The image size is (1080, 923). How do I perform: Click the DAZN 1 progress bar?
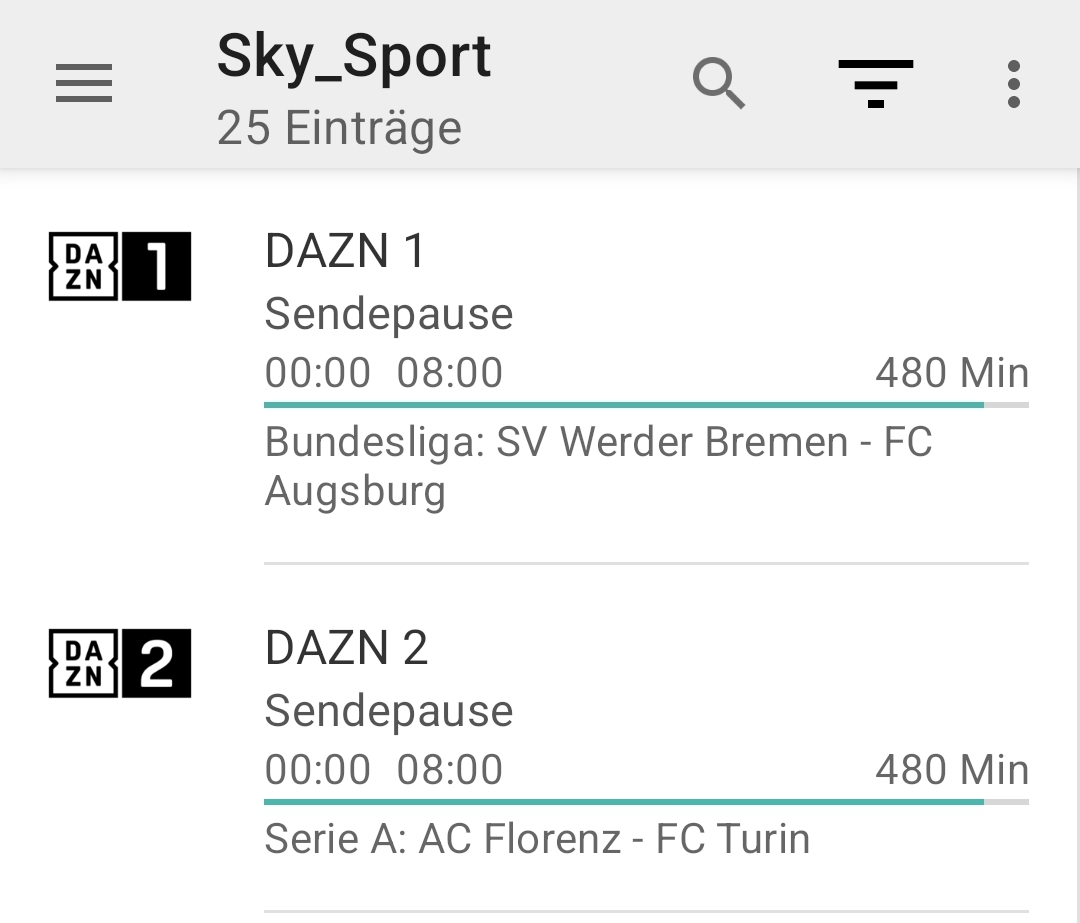point(646,405)
